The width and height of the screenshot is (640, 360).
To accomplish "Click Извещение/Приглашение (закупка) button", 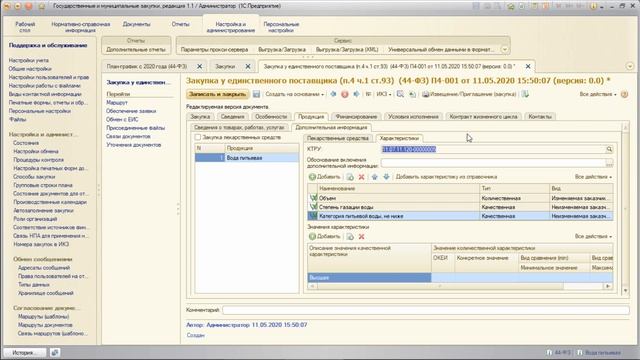I will tap(469, 94).
